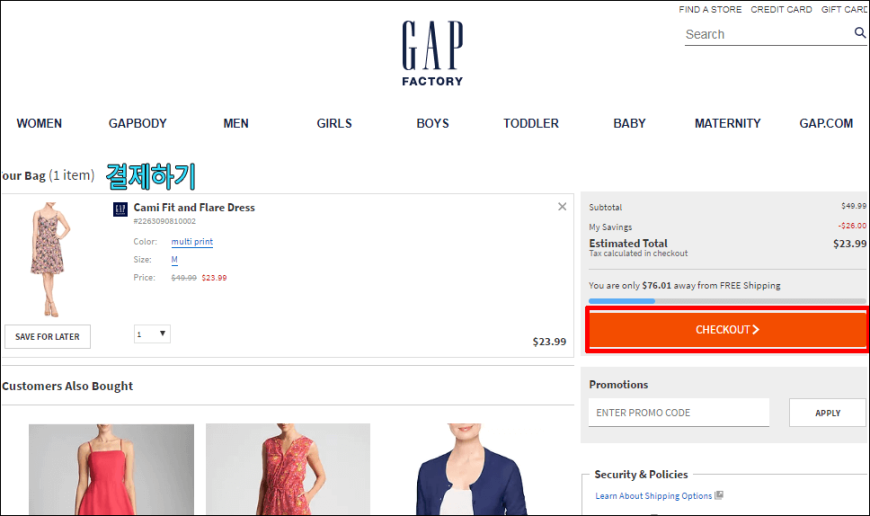Viewport: 870px width, 516px height.
Task: Open FIND A STORE link
Action: click(710, 9)
